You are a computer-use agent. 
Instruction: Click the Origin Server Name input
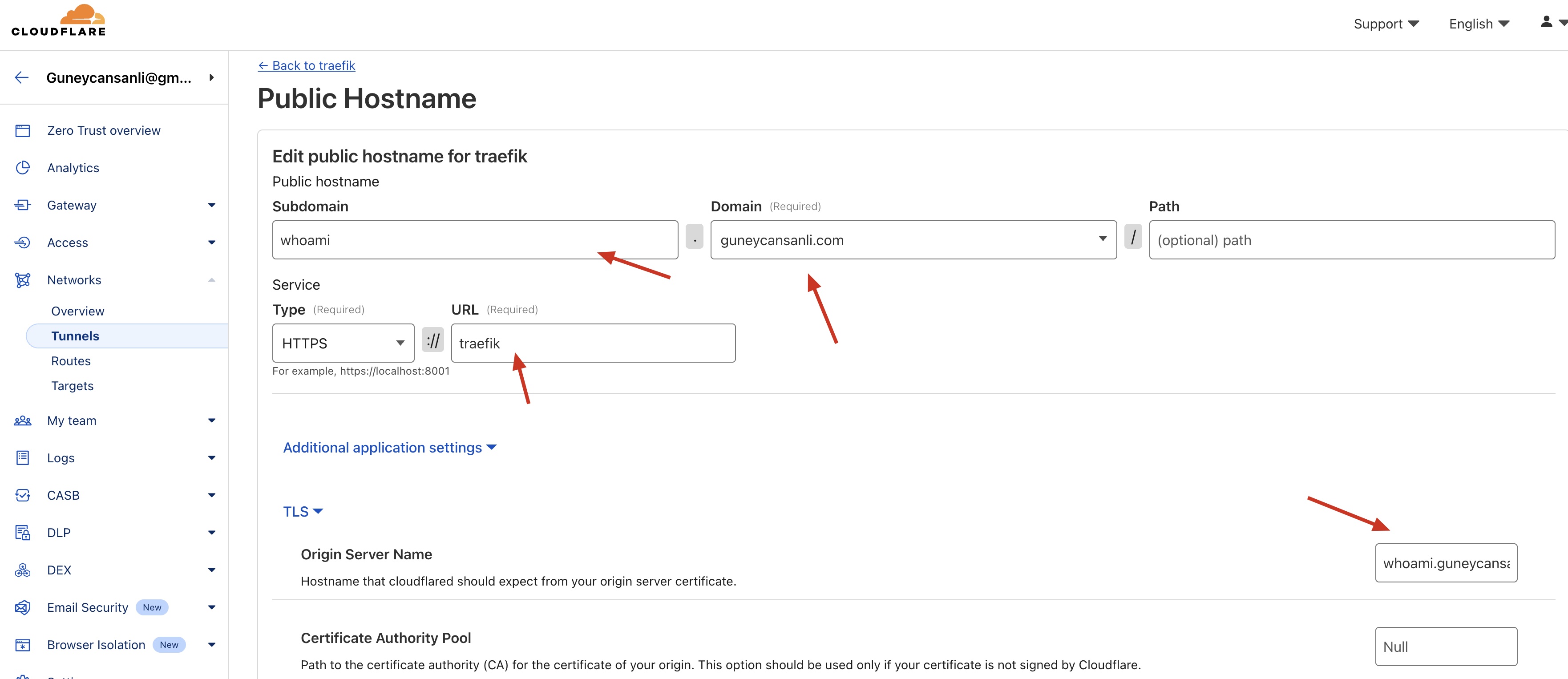[1446, 563]
